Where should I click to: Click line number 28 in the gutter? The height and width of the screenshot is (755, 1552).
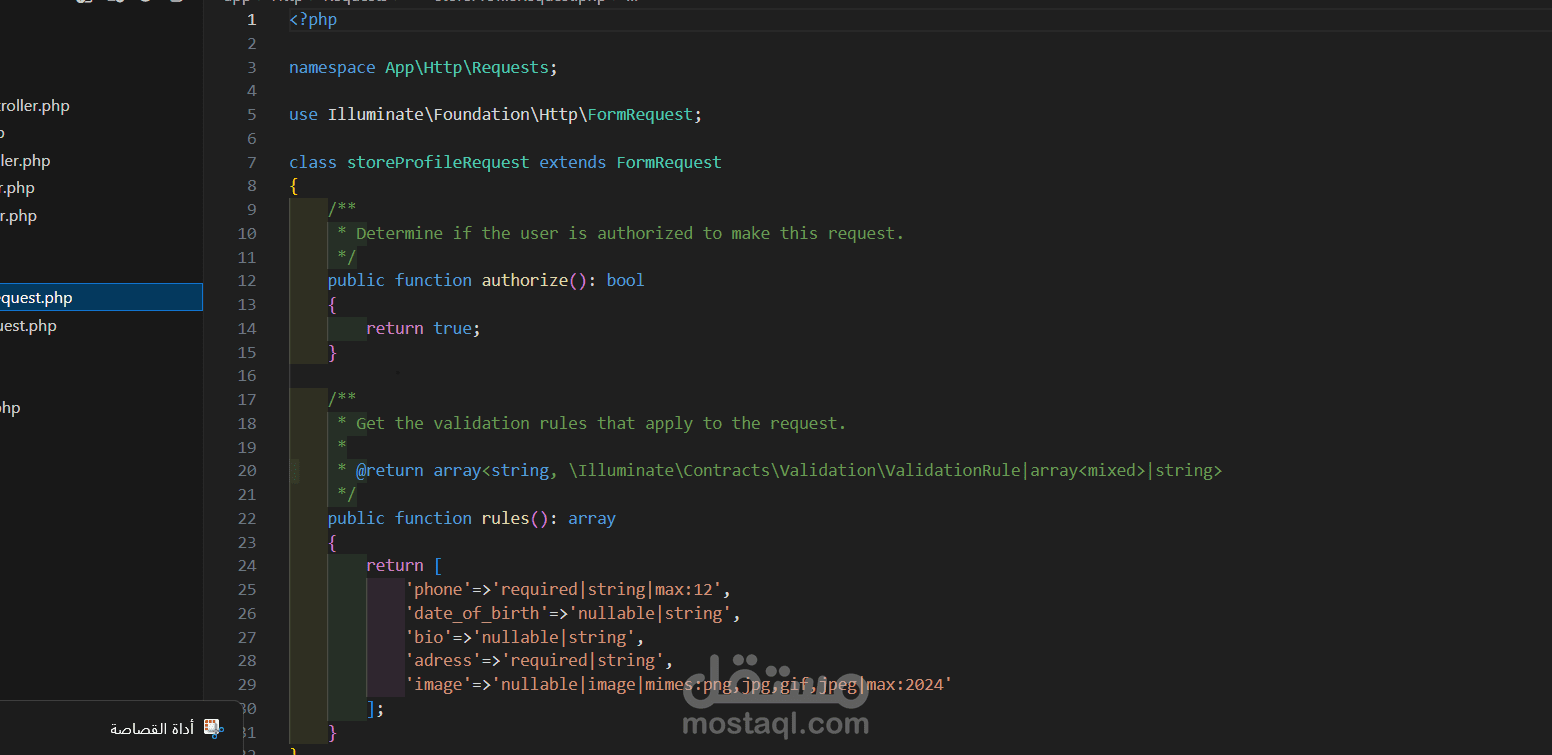pyautogui.click(x=247, y=661)
